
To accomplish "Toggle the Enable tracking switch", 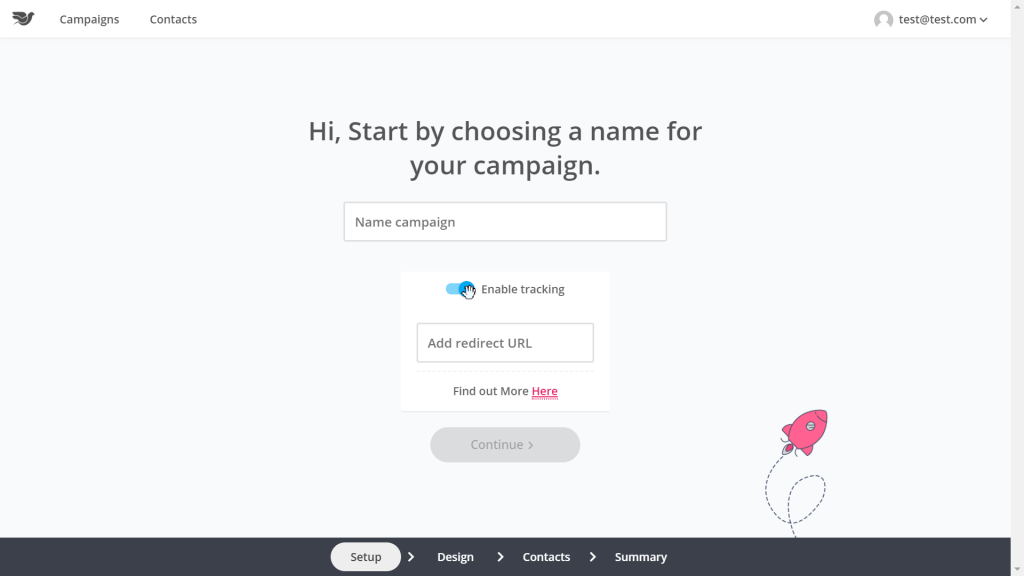I will [460, 289].
